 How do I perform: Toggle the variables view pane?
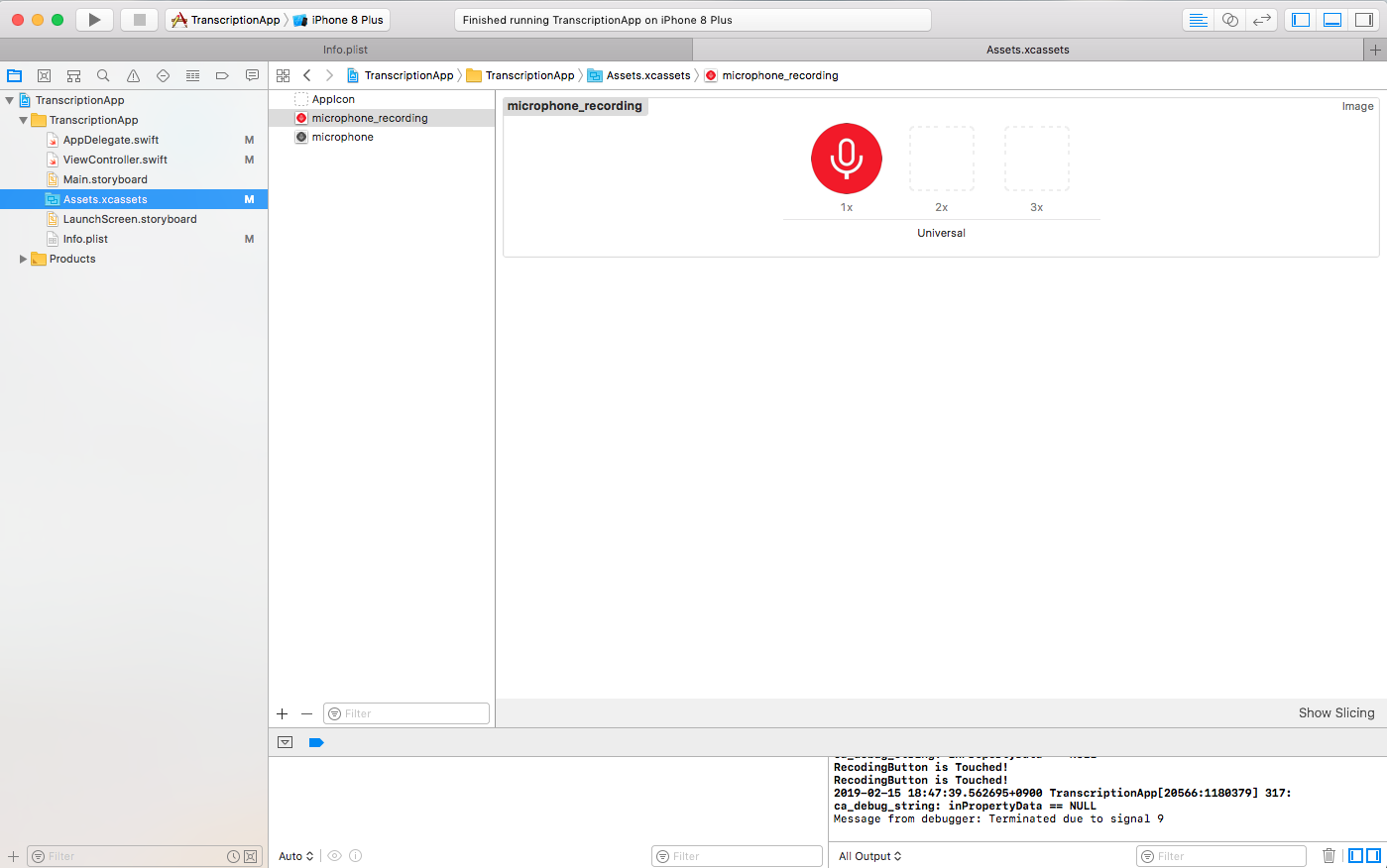click(1356, 856)
